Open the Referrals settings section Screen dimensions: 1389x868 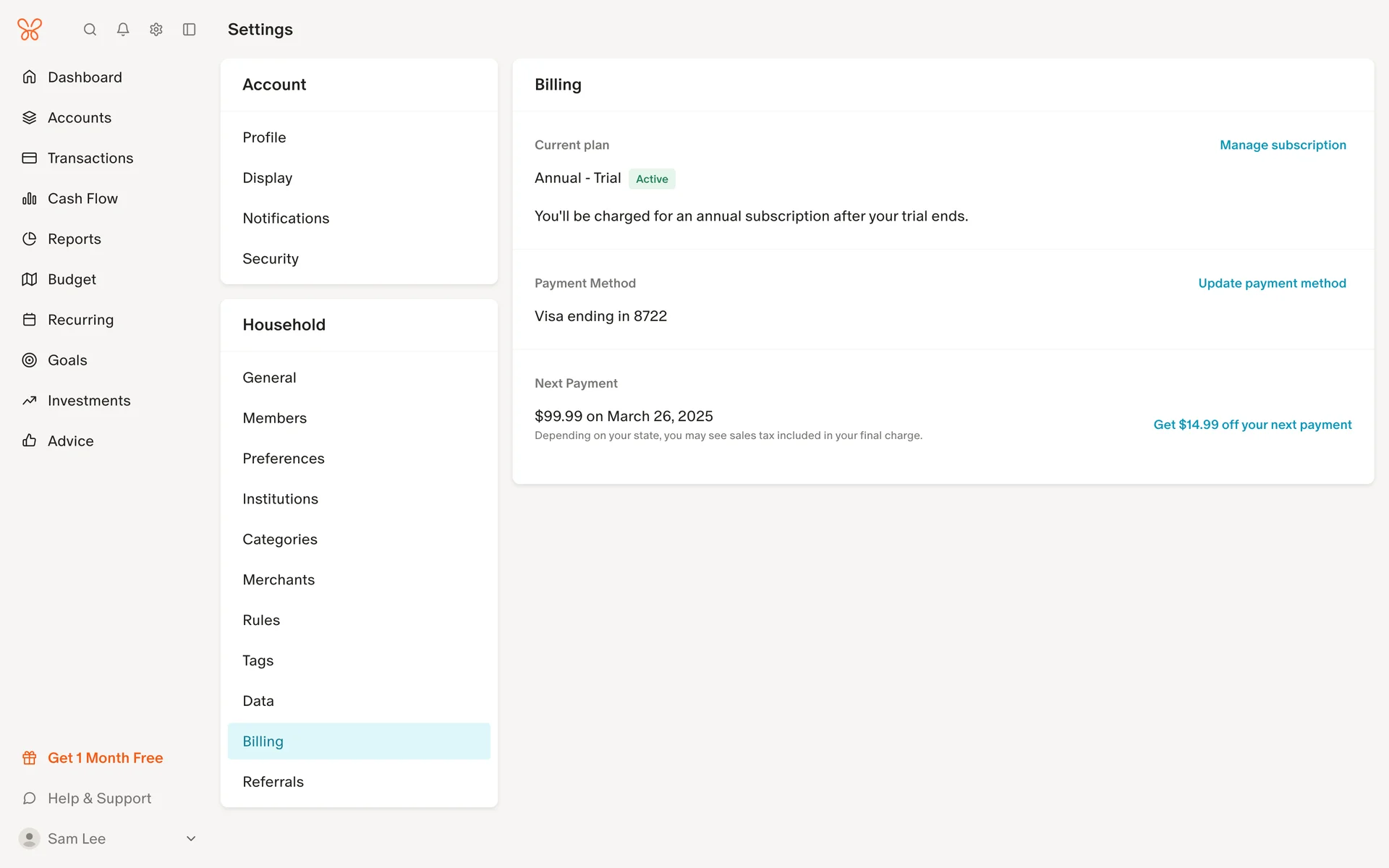(273, 782)
